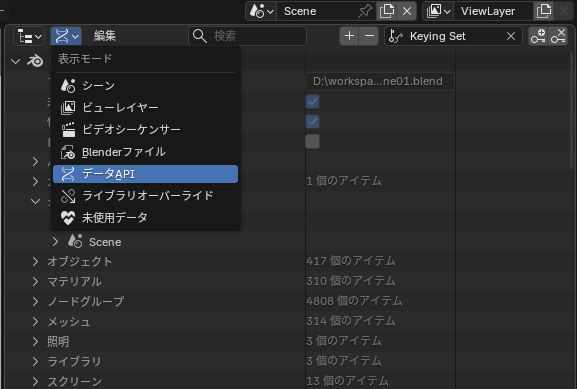Click the Keying Set selector field
This screenshot has height=389, width=577.
click(445, 36)
